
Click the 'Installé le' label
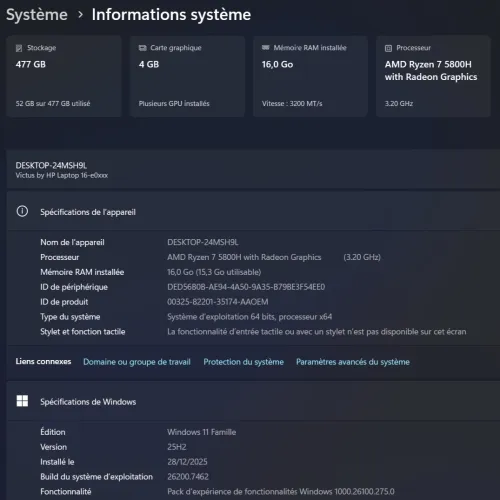(57, 462)
